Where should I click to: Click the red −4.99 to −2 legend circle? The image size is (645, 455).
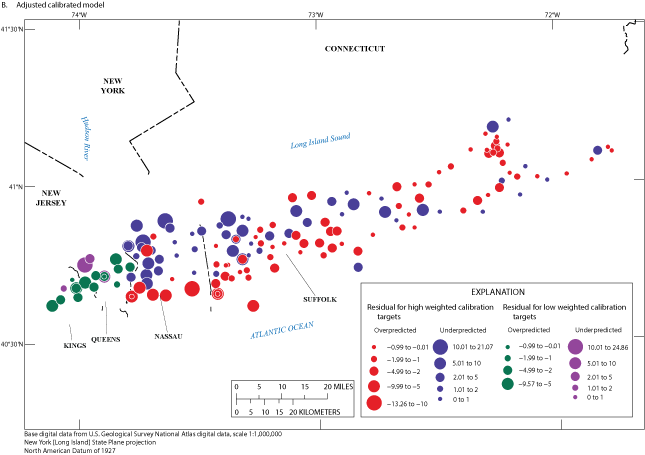click(x=373, y=370)
